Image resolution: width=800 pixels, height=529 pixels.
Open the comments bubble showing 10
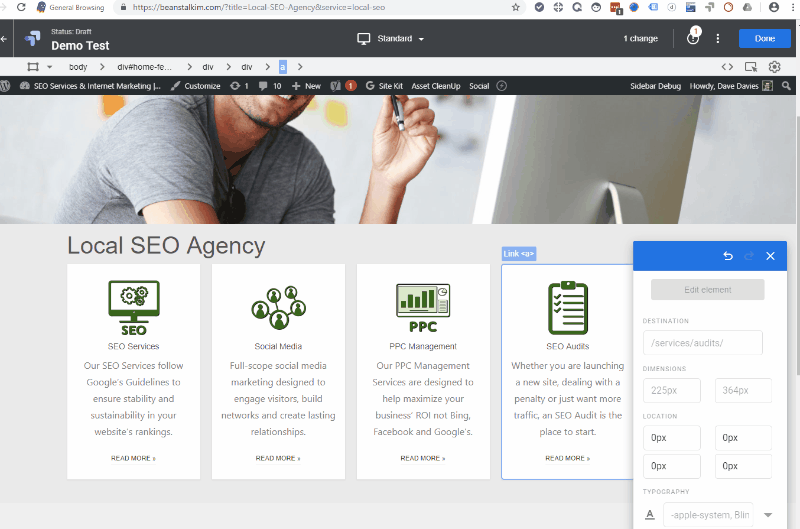pyautogui.click(x=270, y=86)
